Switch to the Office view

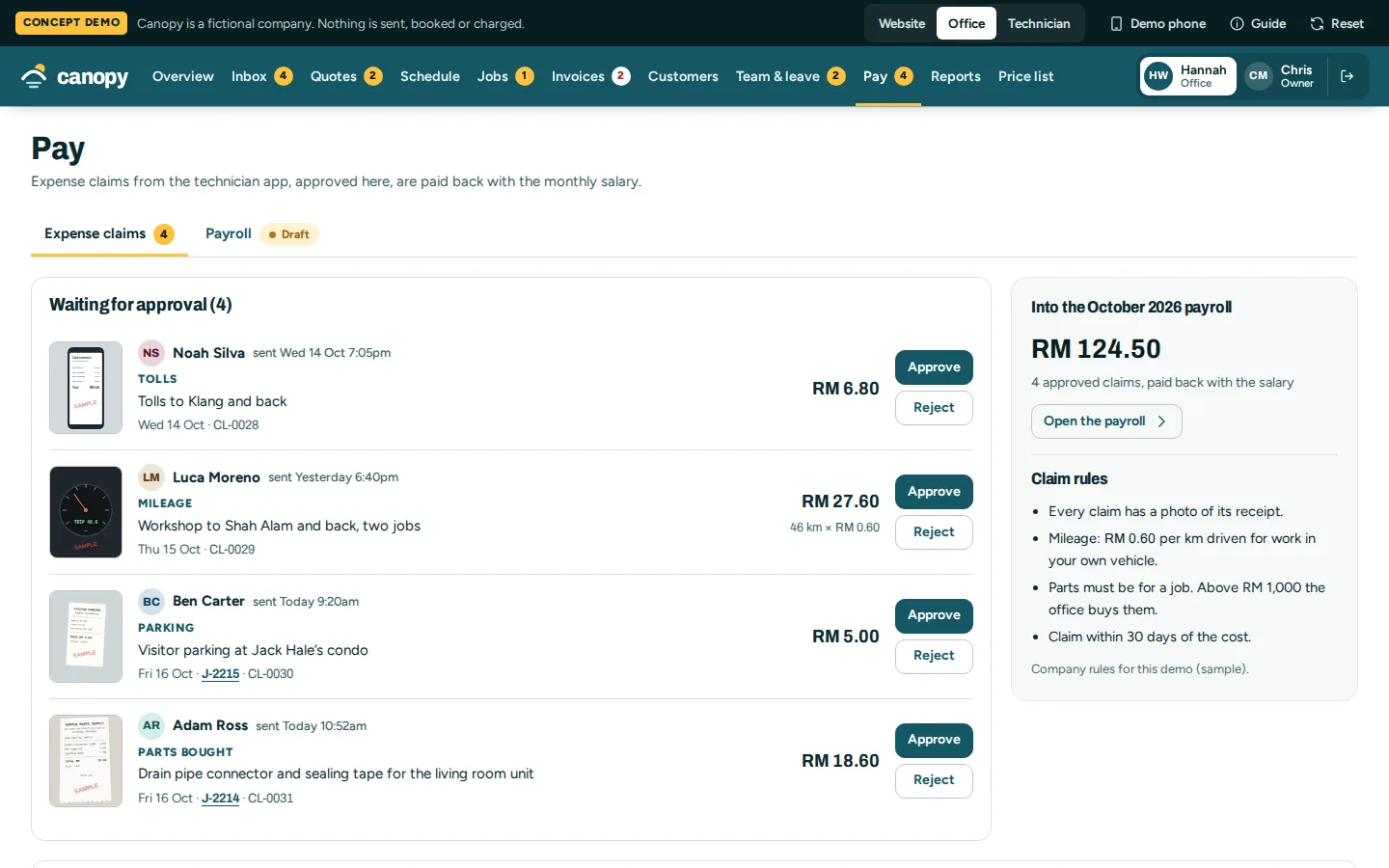pyautogui.click(x=967, y=23)
